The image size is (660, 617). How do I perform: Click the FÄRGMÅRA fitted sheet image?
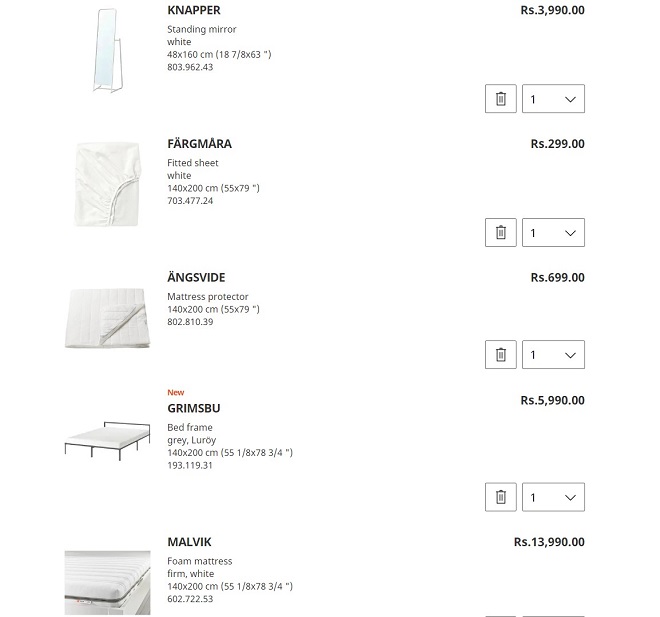coord(107,184)
